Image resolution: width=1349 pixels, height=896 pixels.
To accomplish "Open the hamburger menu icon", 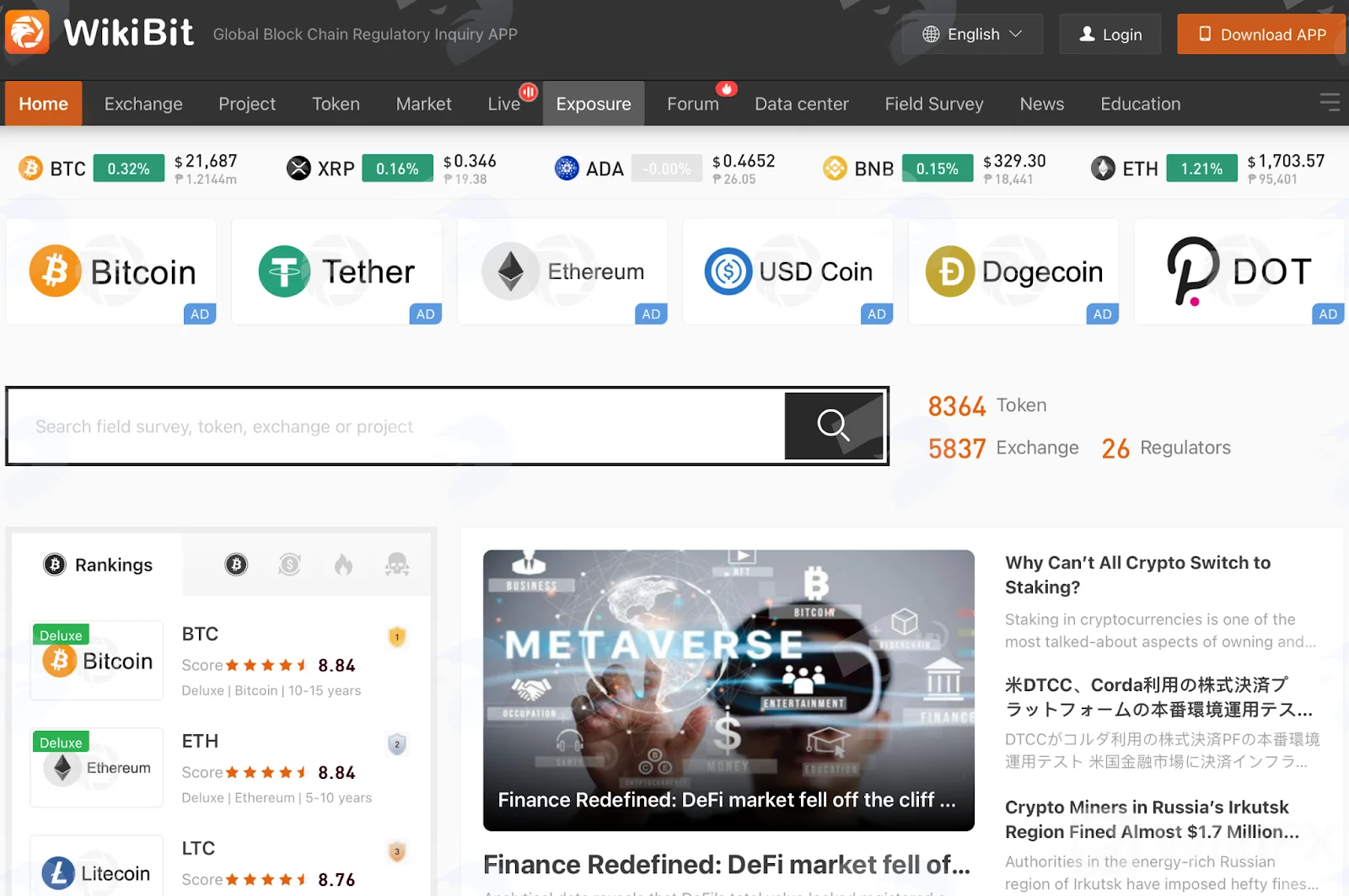I will (1330, 103).
